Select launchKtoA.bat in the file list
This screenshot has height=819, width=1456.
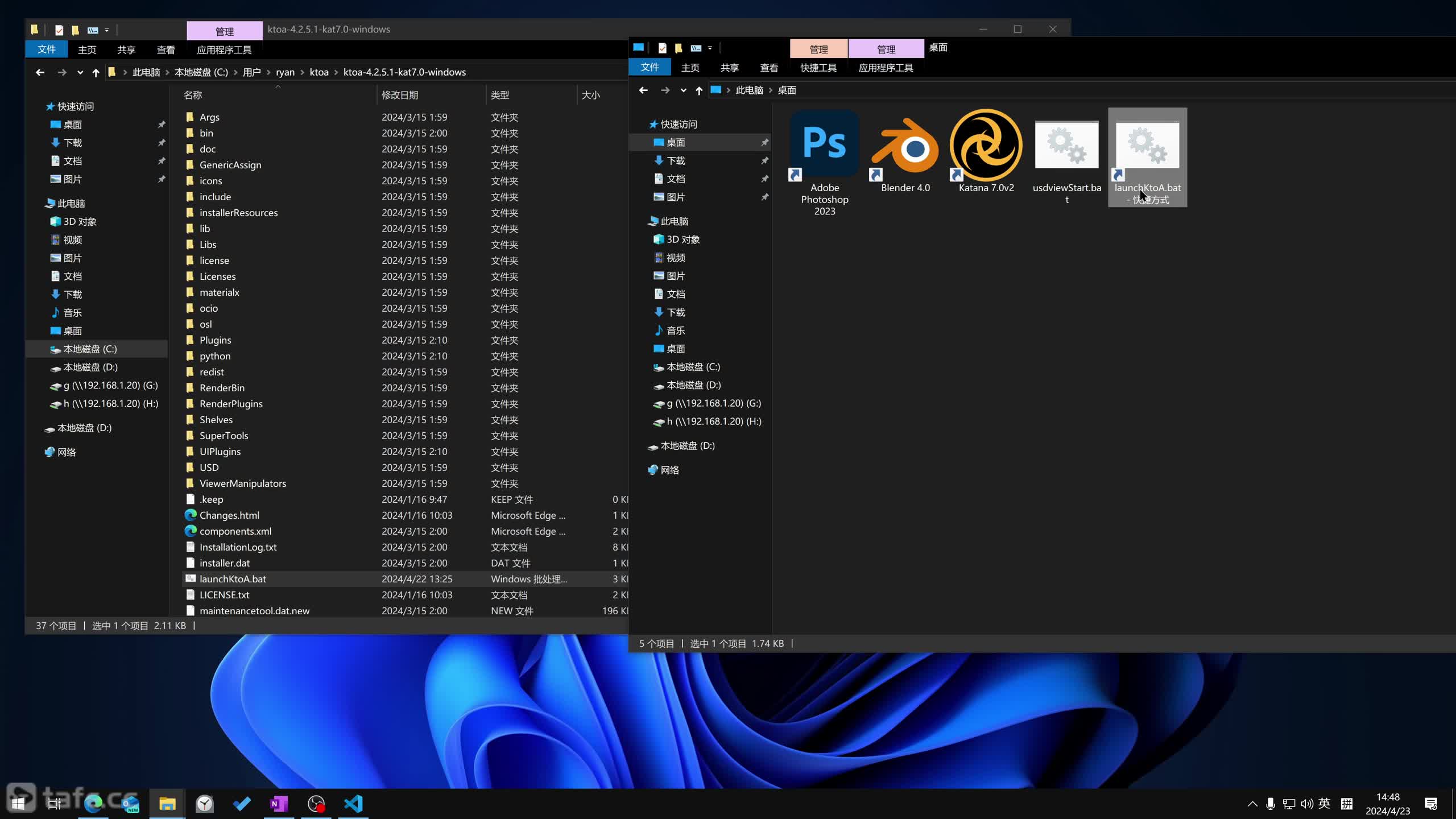point(233,579)
